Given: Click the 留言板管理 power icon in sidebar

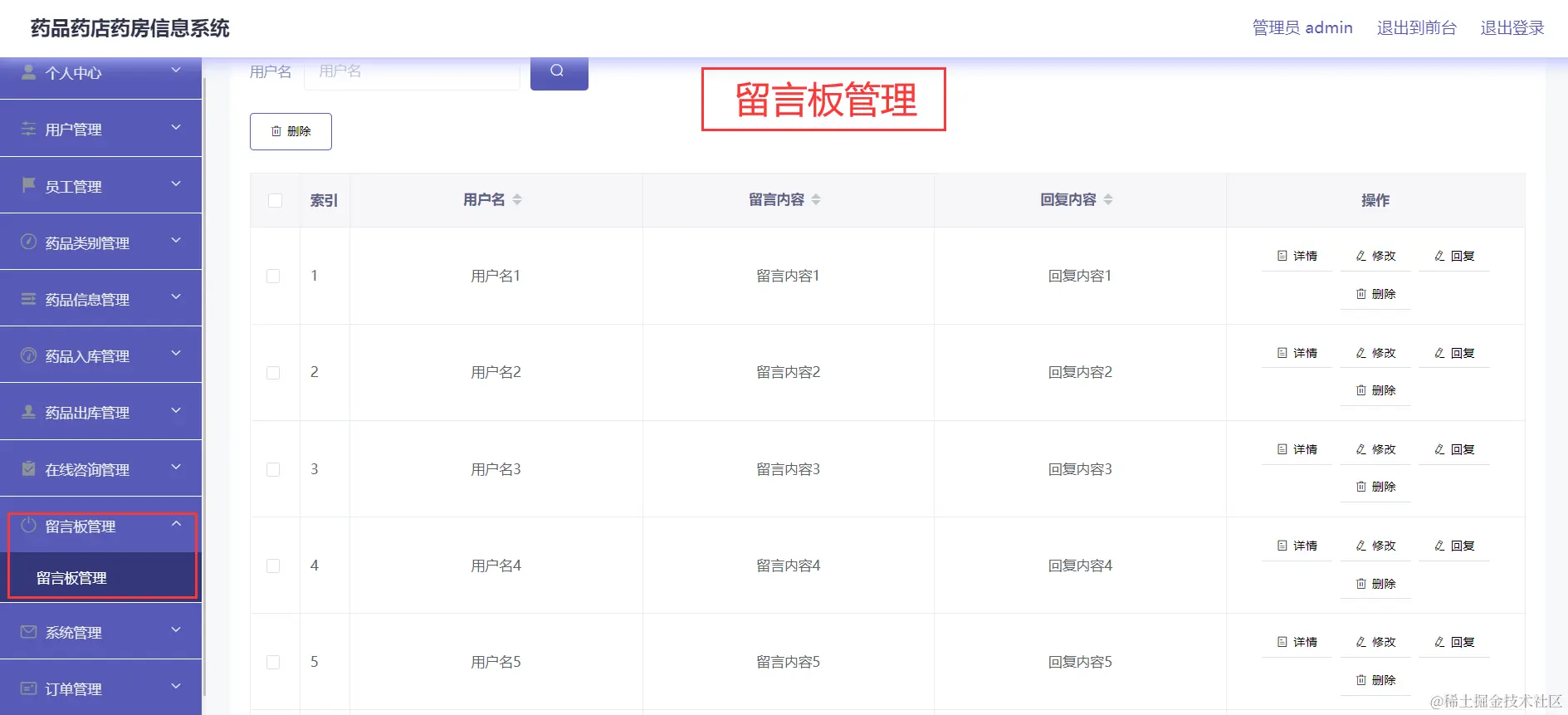Looking at the screenshot, I should click(28, 525).
